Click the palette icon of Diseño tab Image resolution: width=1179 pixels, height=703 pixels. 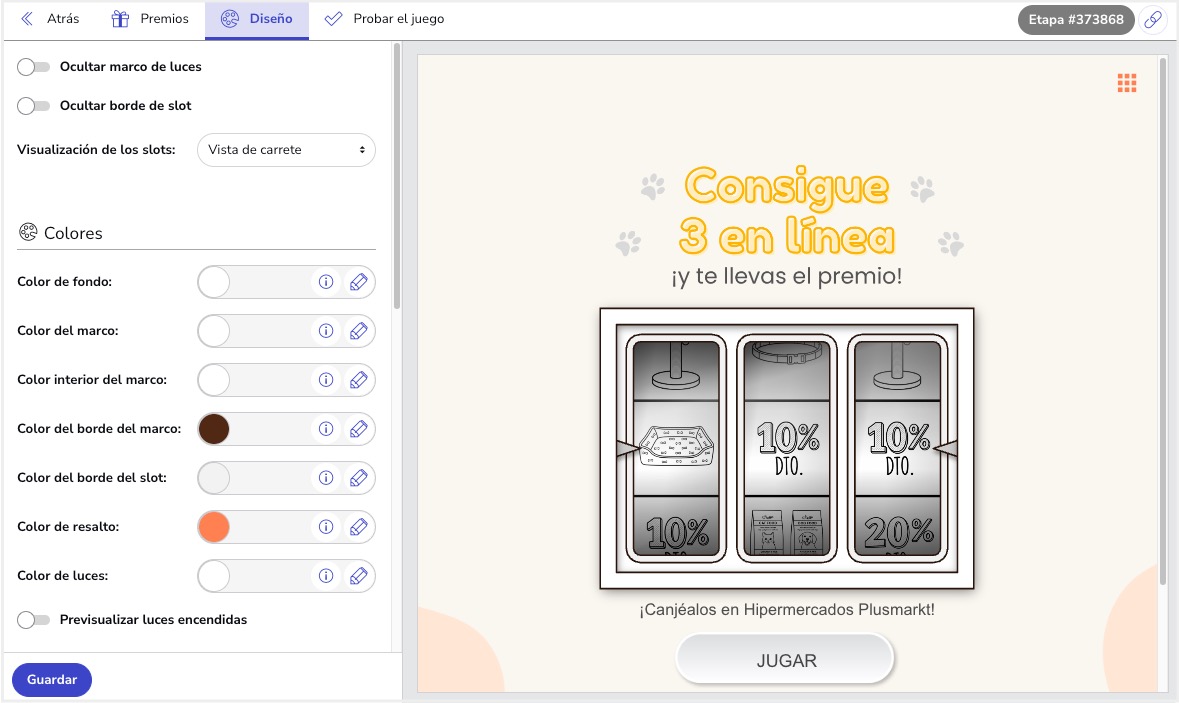coord(229,19)
